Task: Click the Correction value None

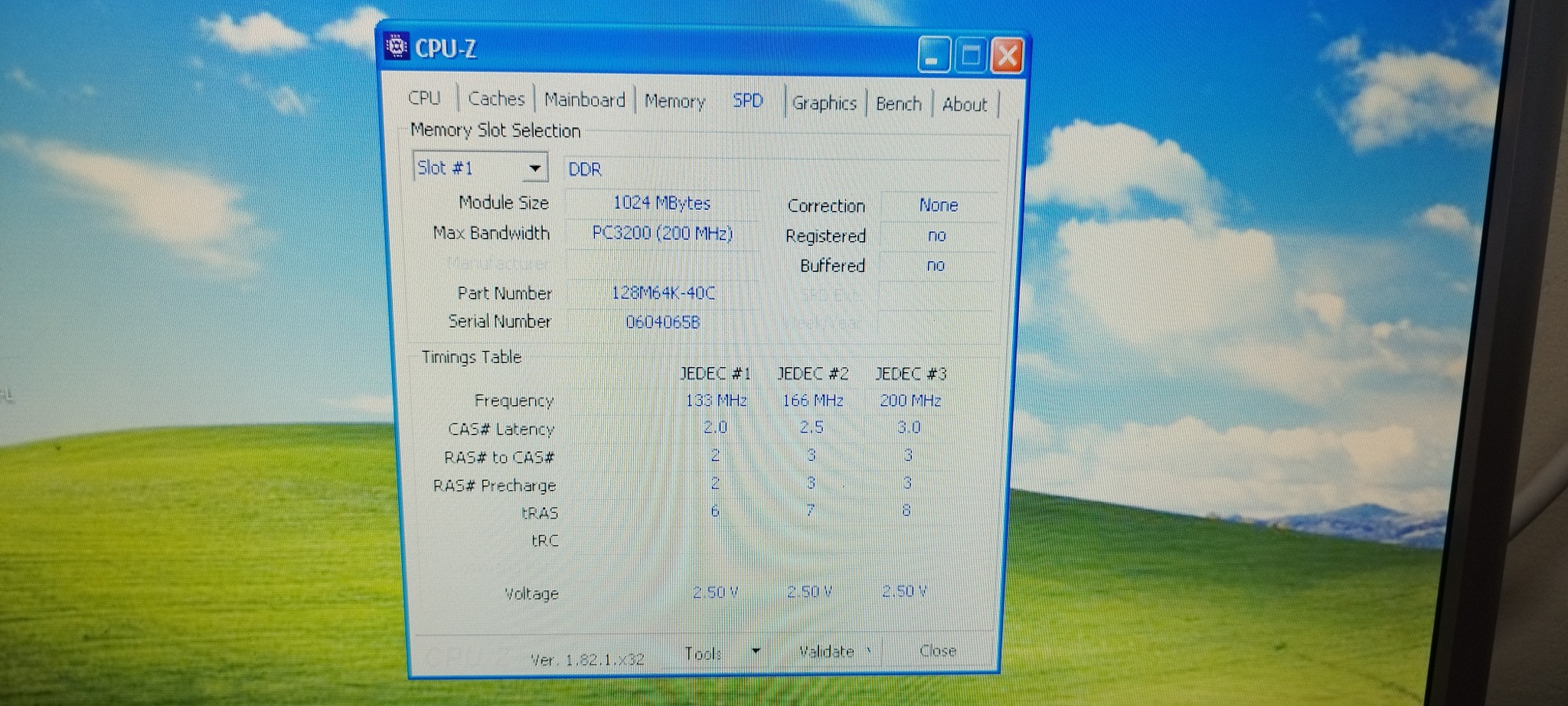Action: [x=939, y=205]
